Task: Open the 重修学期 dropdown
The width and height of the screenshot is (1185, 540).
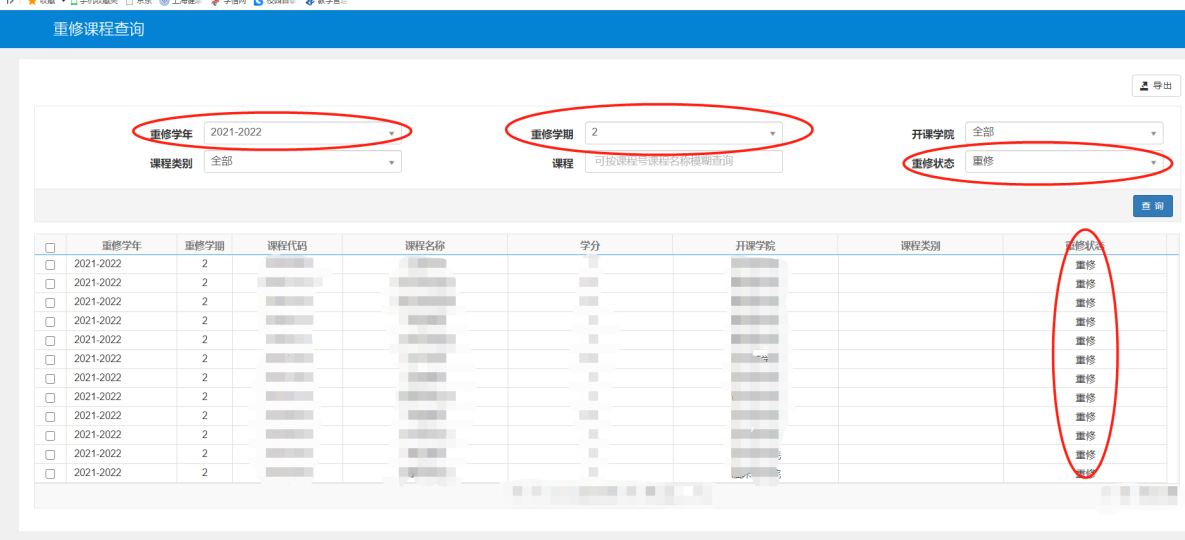Action: 683,133
